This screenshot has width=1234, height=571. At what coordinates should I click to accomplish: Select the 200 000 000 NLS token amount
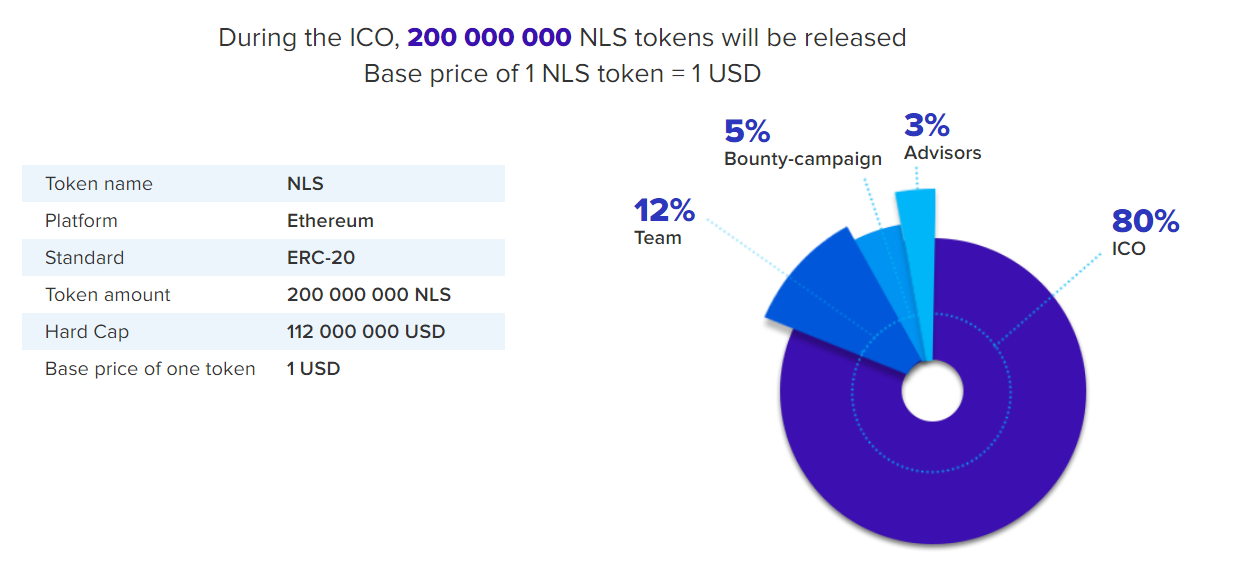tap(368, 295)
